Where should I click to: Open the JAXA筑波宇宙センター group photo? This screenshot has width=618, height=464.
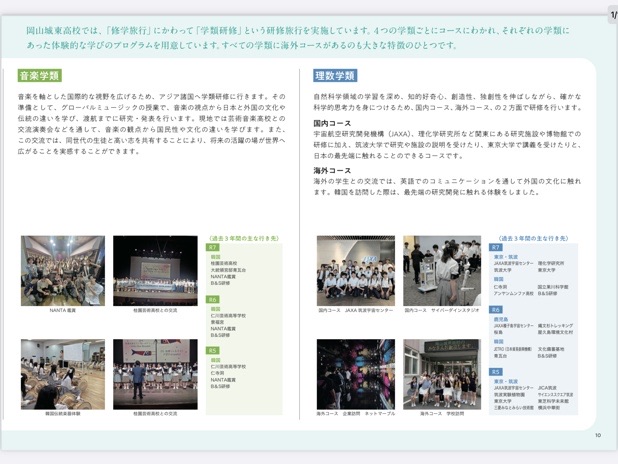356,271
